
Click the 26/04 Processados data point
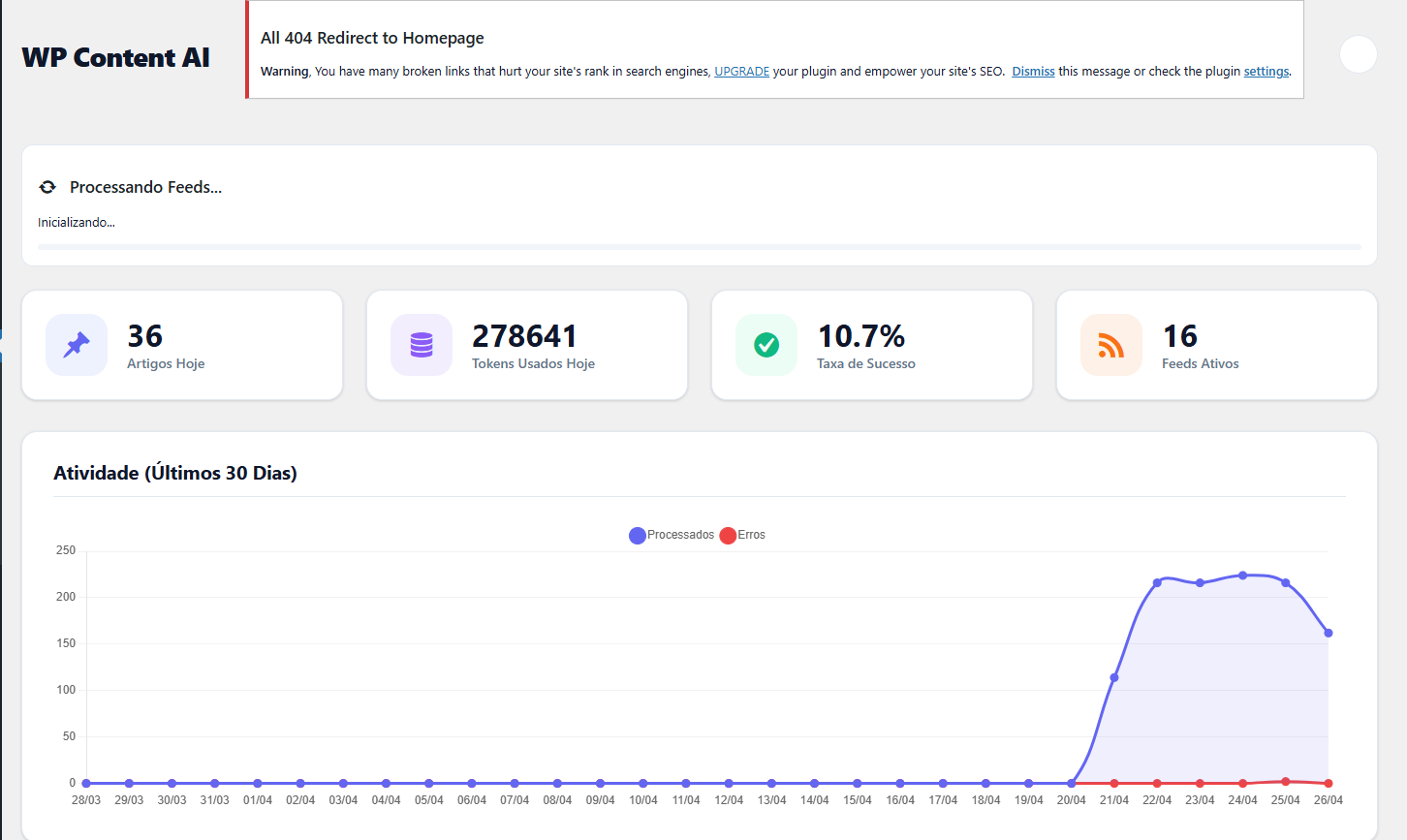pyautogui.click(x=1328, y=633)
